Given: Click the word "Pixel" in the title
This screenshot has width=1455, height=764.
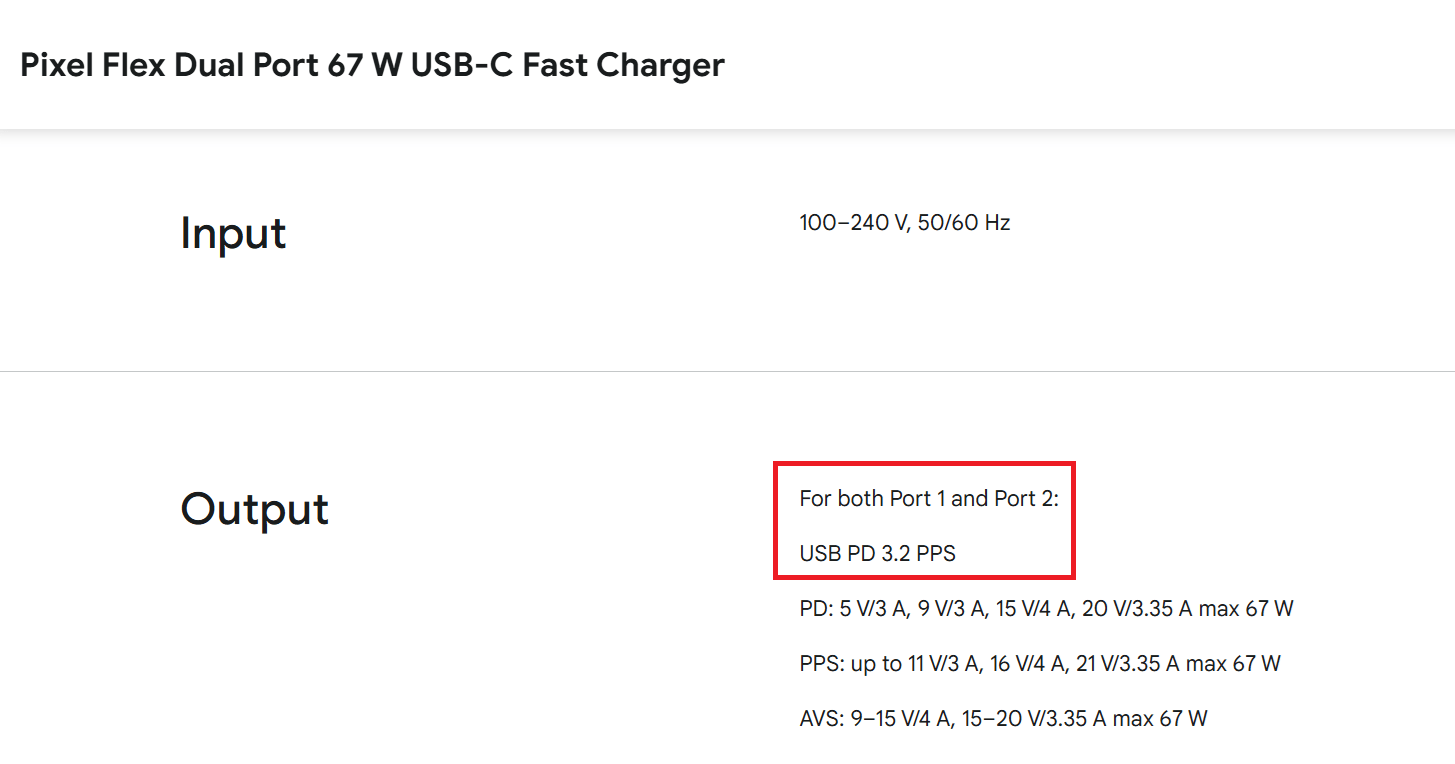Looking at the screenshot, I should click(56, 65).
